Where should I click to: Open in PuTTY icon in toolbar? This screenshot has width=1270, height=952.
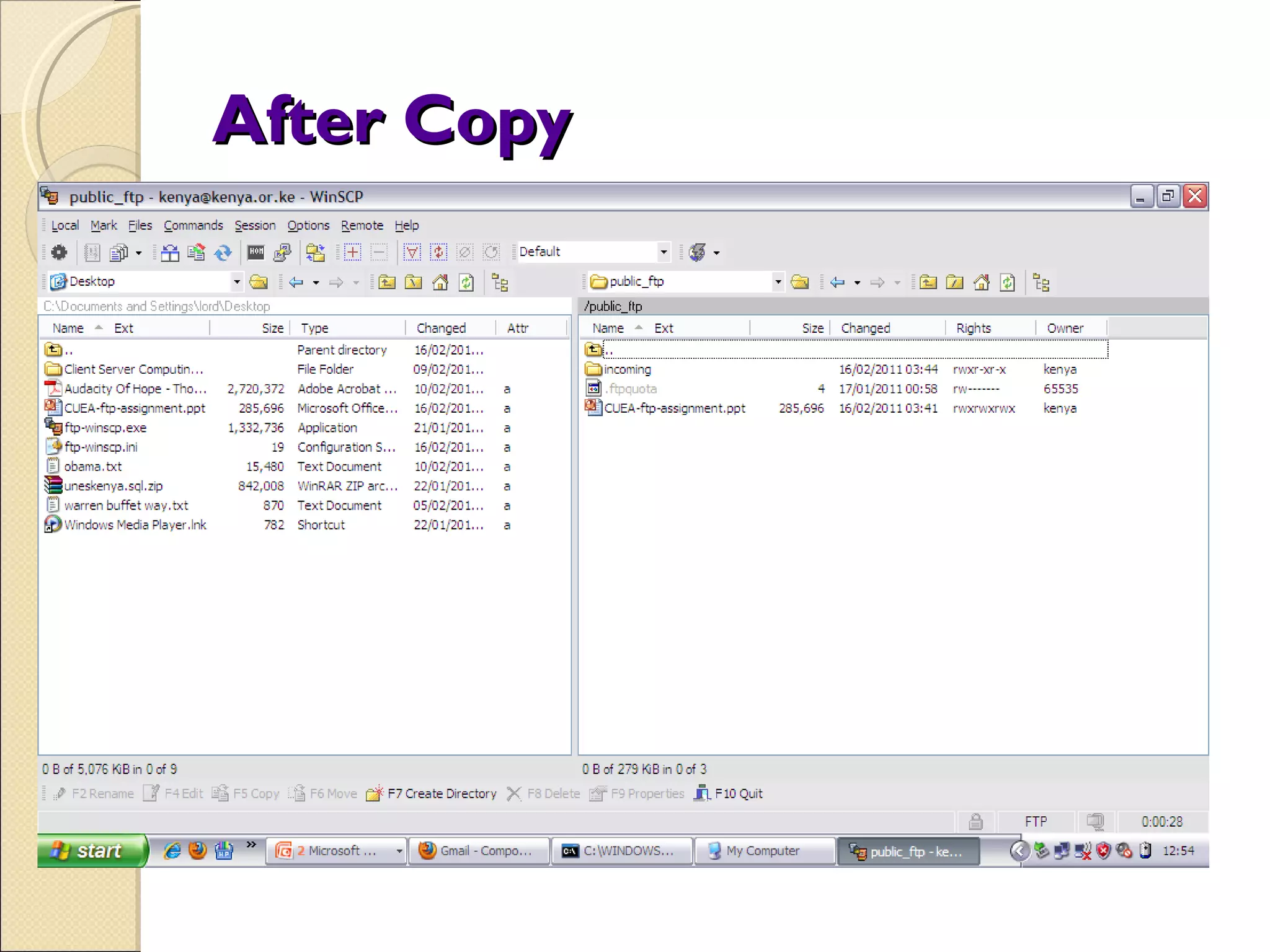[x=282, y=252]
